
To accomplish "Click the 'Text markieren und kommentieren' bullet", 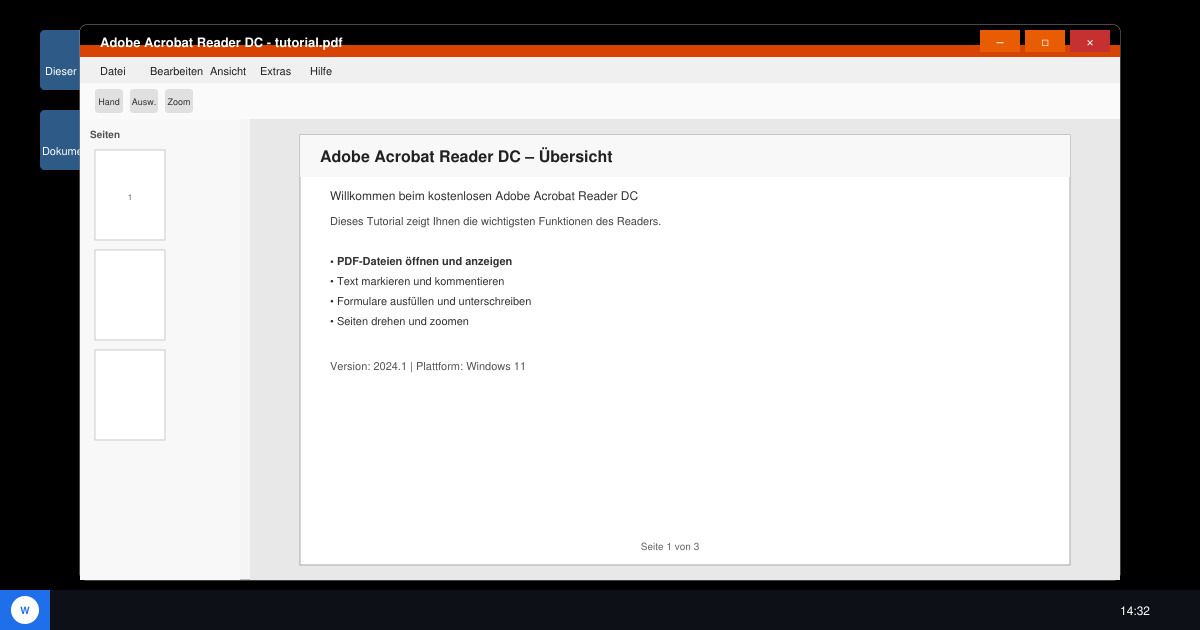I will pos(417,281).
